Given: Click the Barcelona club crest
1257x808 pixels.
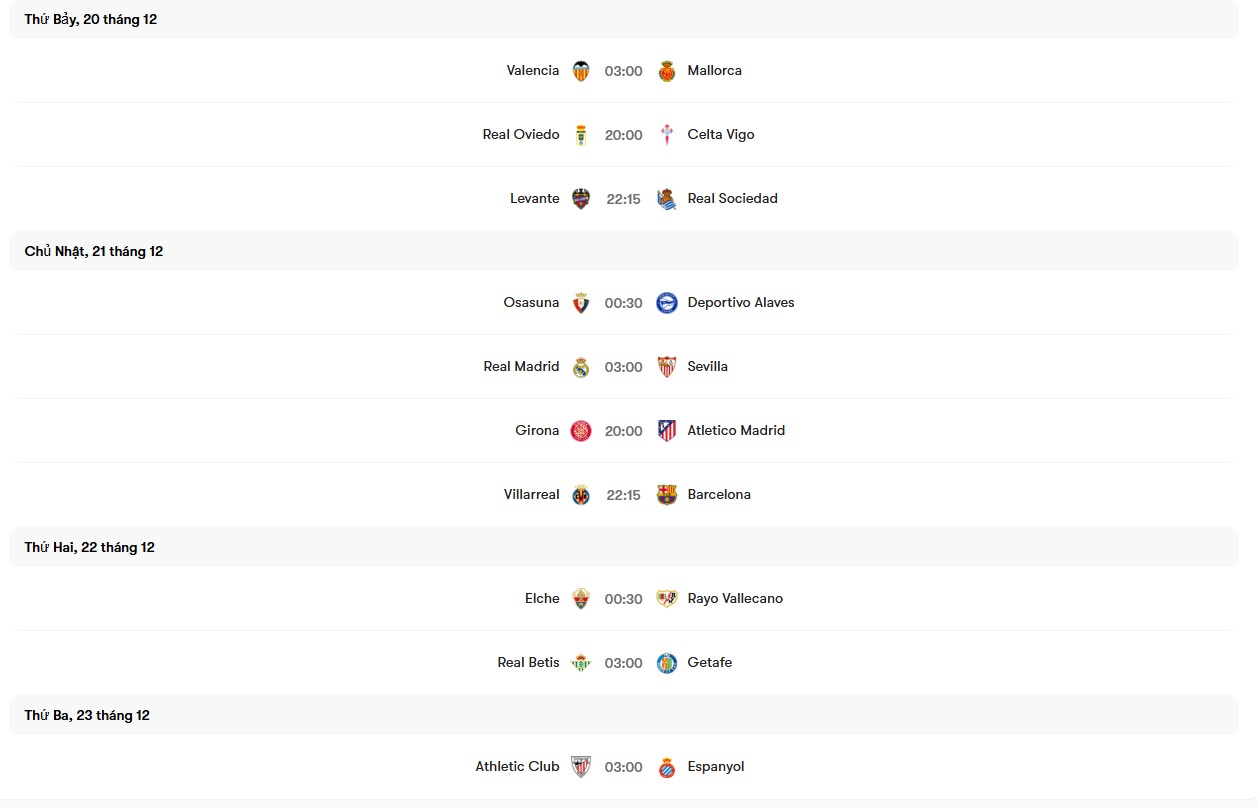Looking at the screenshot, I should (x=667, y=495).
